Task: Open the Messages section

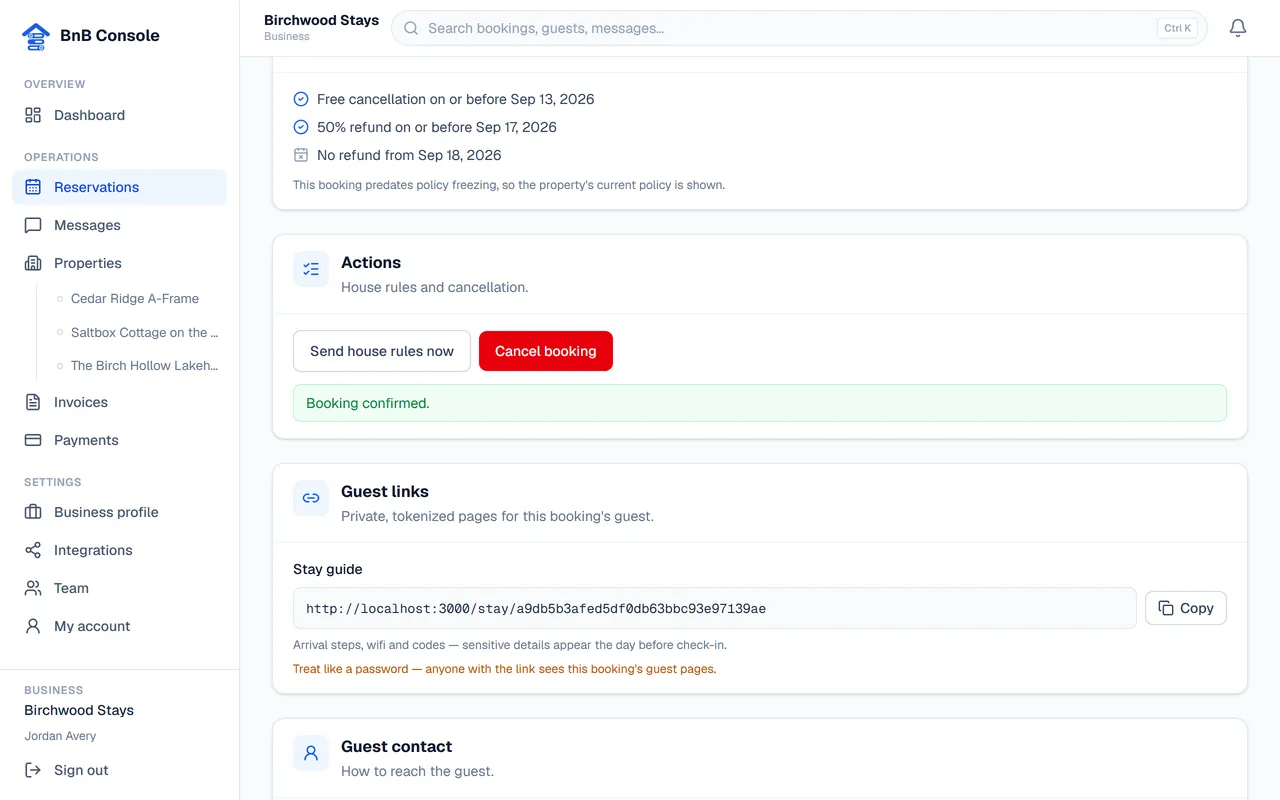Action: point(119,225)
